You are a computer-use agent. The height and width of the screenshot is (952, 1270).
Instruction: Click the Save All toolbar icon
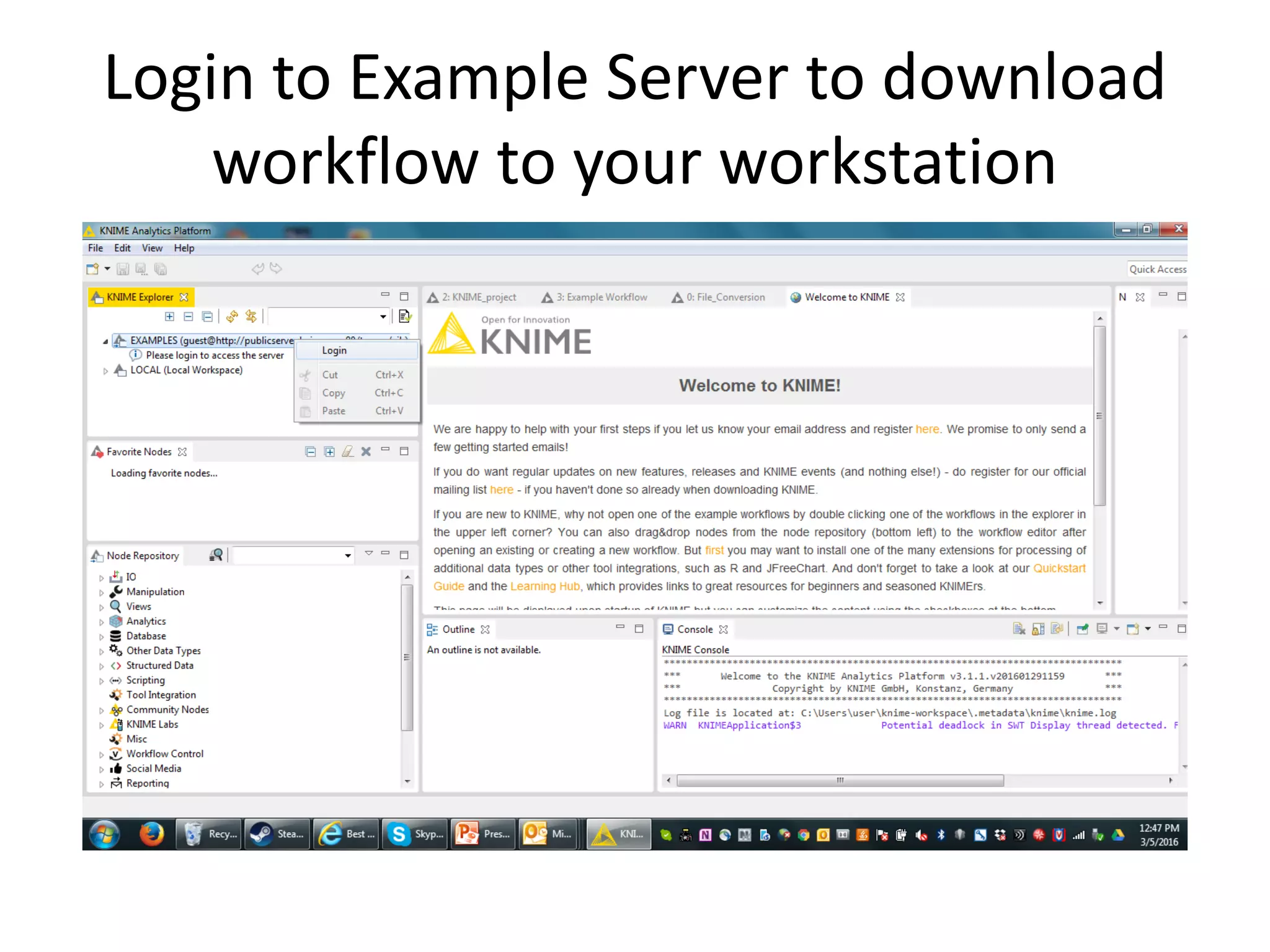(161, 269)
